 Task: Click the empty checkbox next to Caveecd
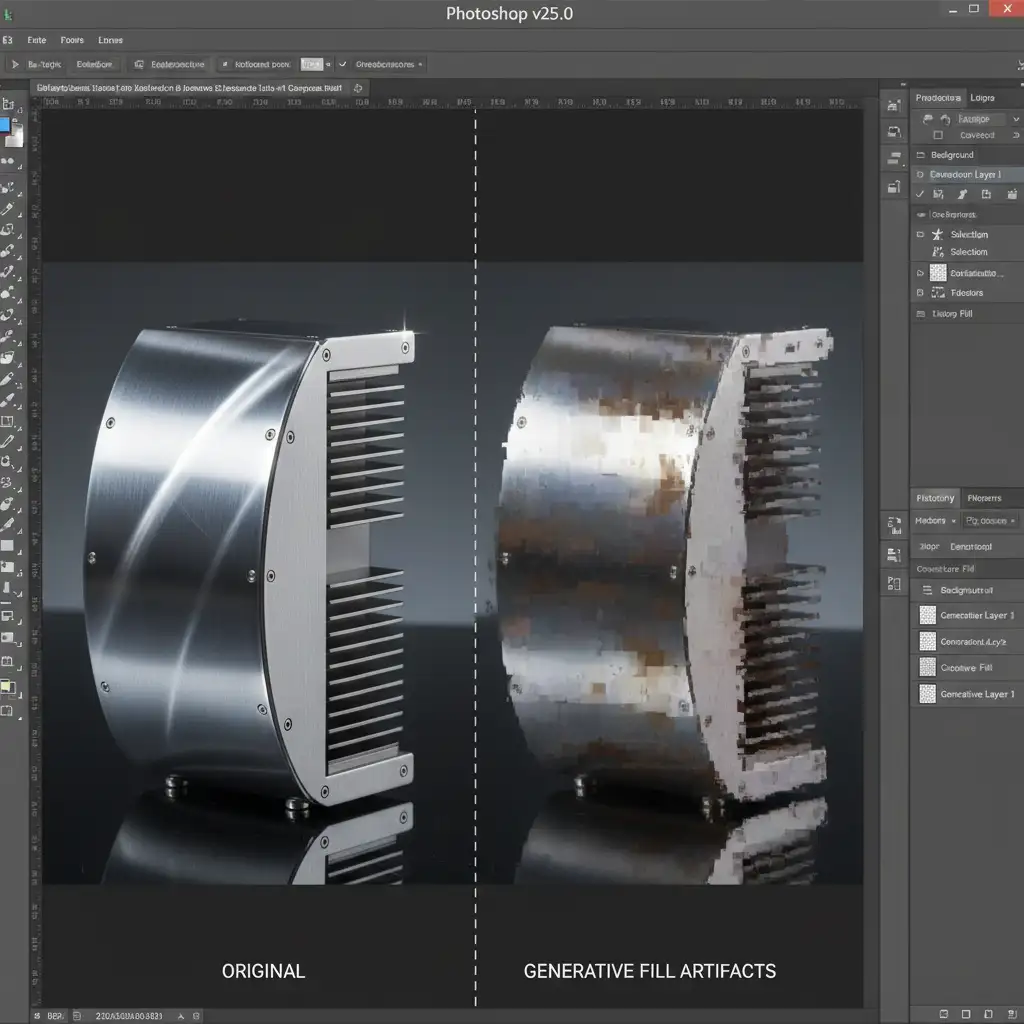tap(937, 135)
